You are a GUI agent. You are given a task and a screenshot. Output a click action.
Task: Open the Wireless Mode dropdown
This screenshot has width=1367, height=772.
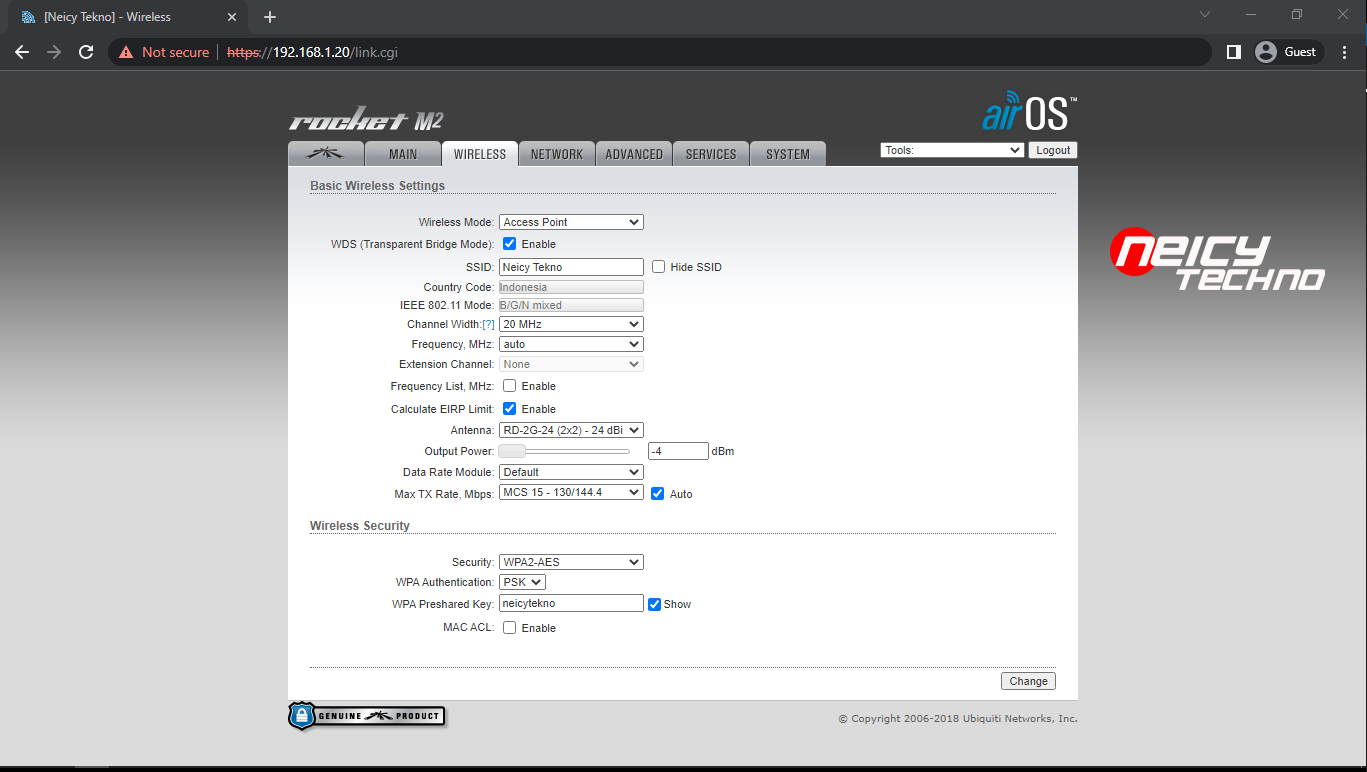click(571, 222)
